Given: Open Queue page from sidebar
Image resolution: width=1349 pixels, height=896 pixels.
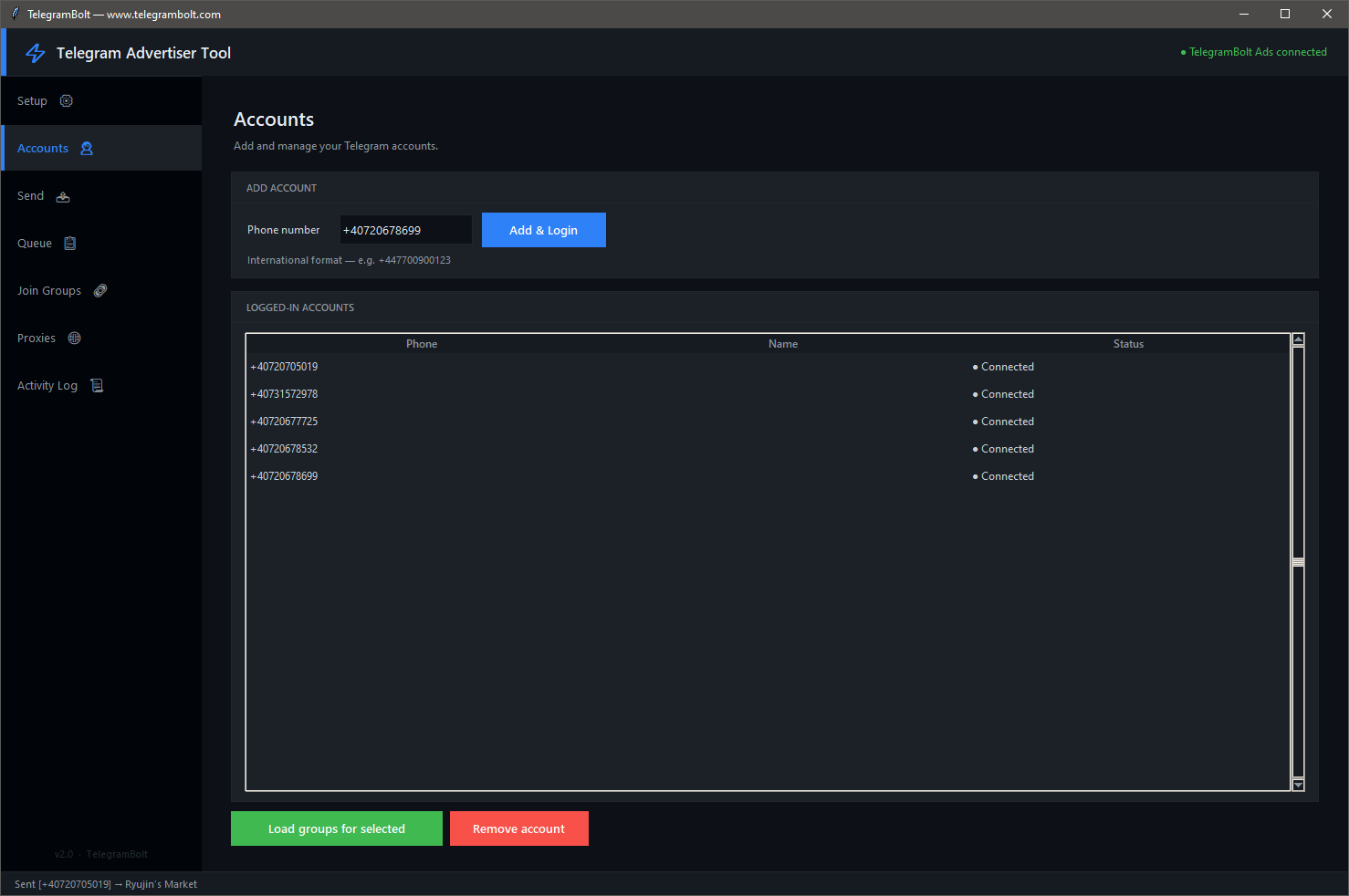Looking at the screenshot, I should 100,244.
